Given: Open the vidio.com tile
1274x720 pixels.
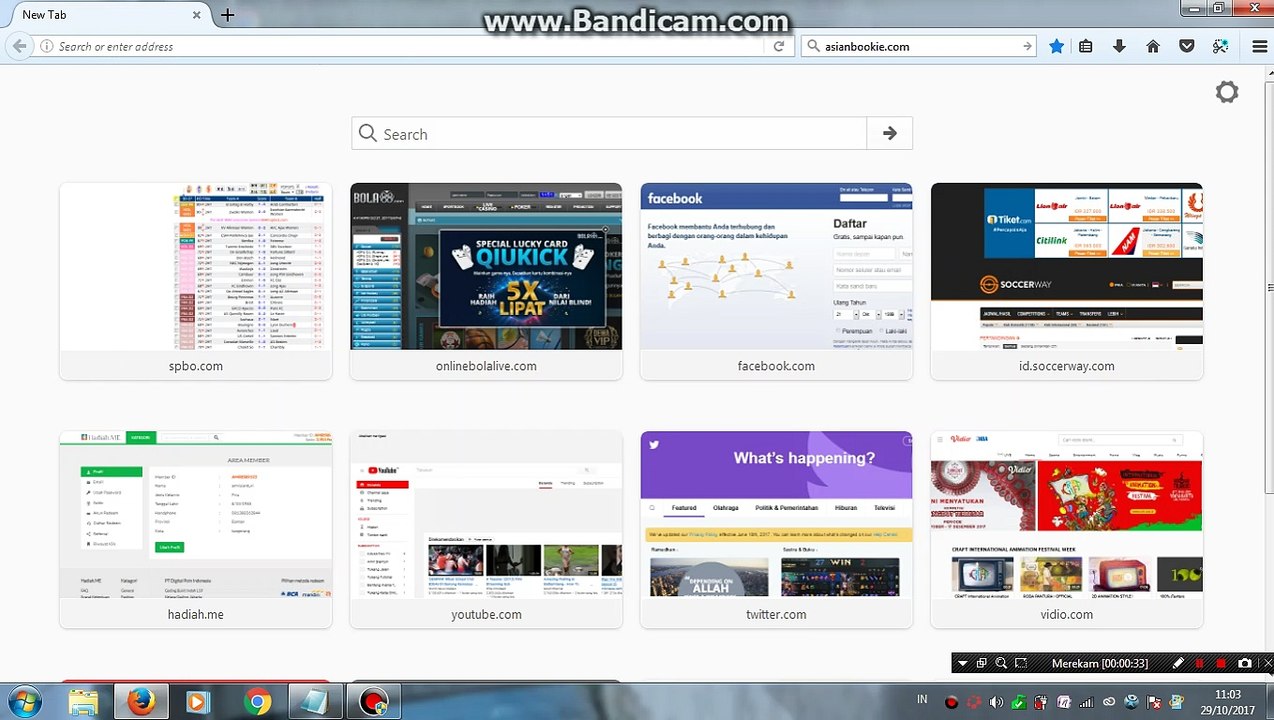Looking at the screenshot, I should pyautogui.click(x=1067, y=529).
